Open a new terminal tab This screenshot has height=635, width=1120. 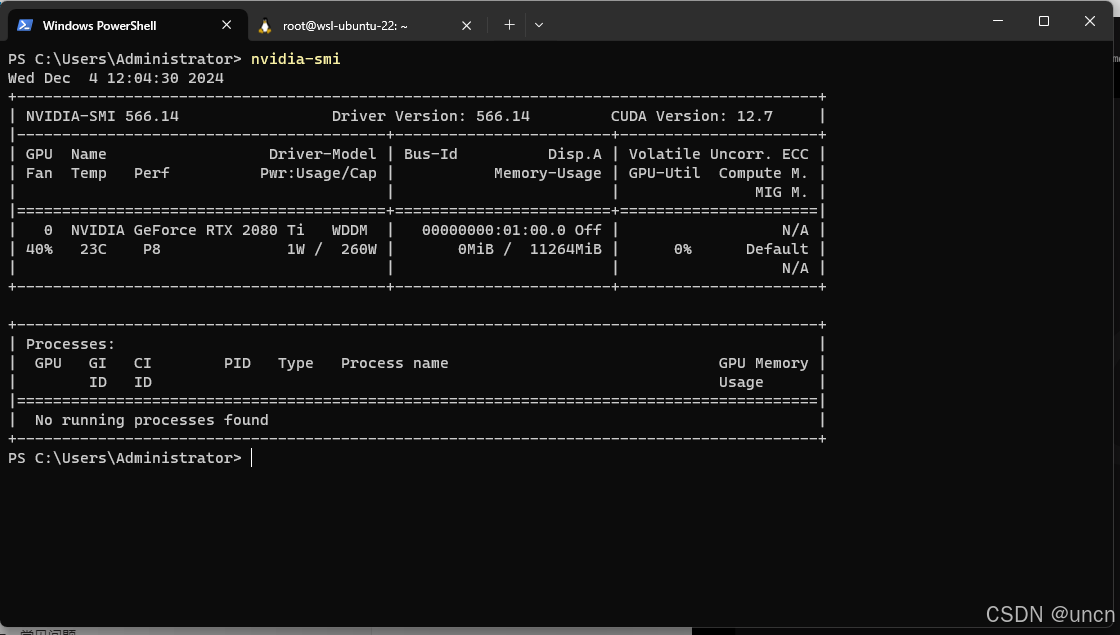point(509,25)
